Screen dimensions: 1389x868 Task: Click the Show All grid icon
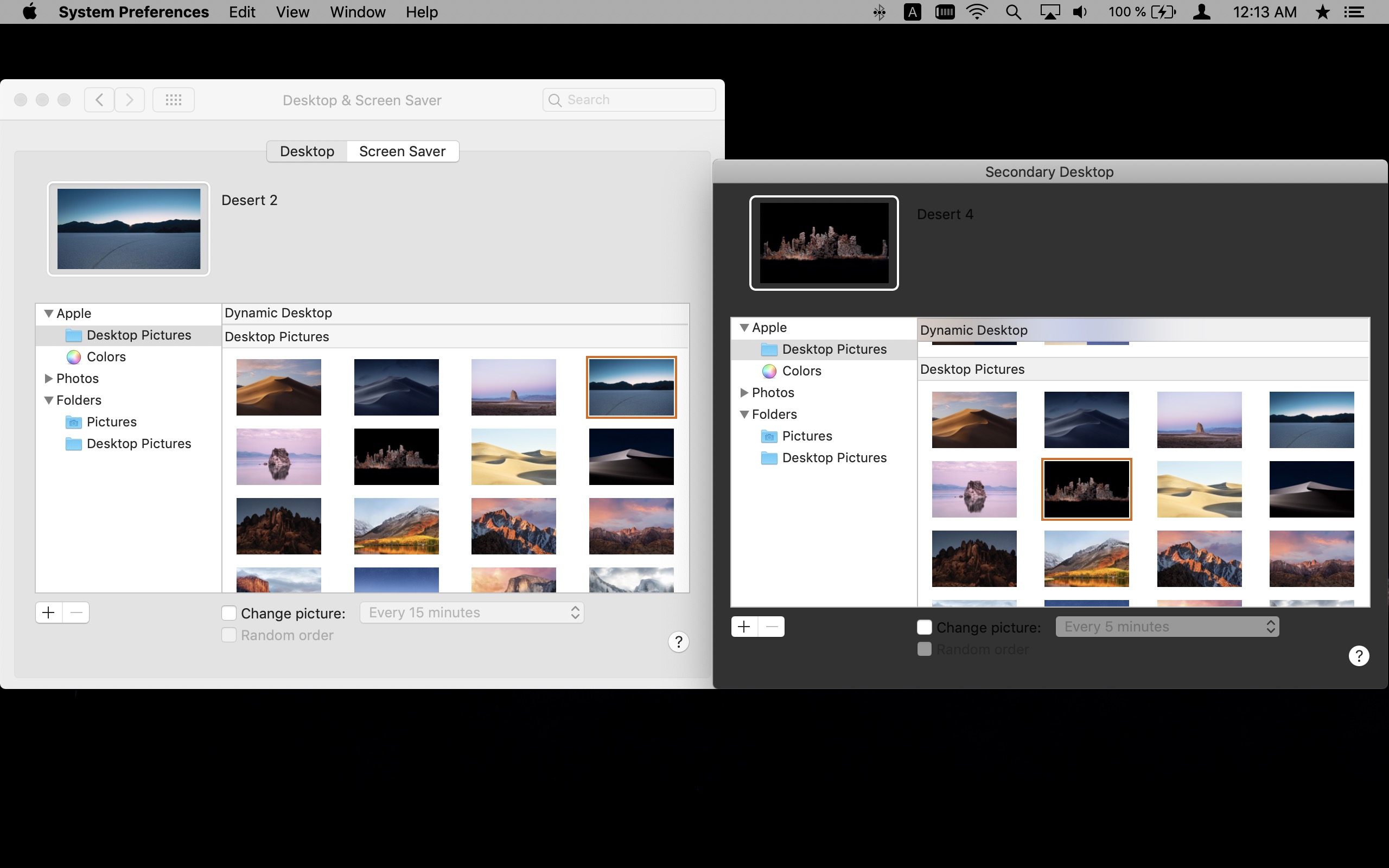click(x=173, y=100)
